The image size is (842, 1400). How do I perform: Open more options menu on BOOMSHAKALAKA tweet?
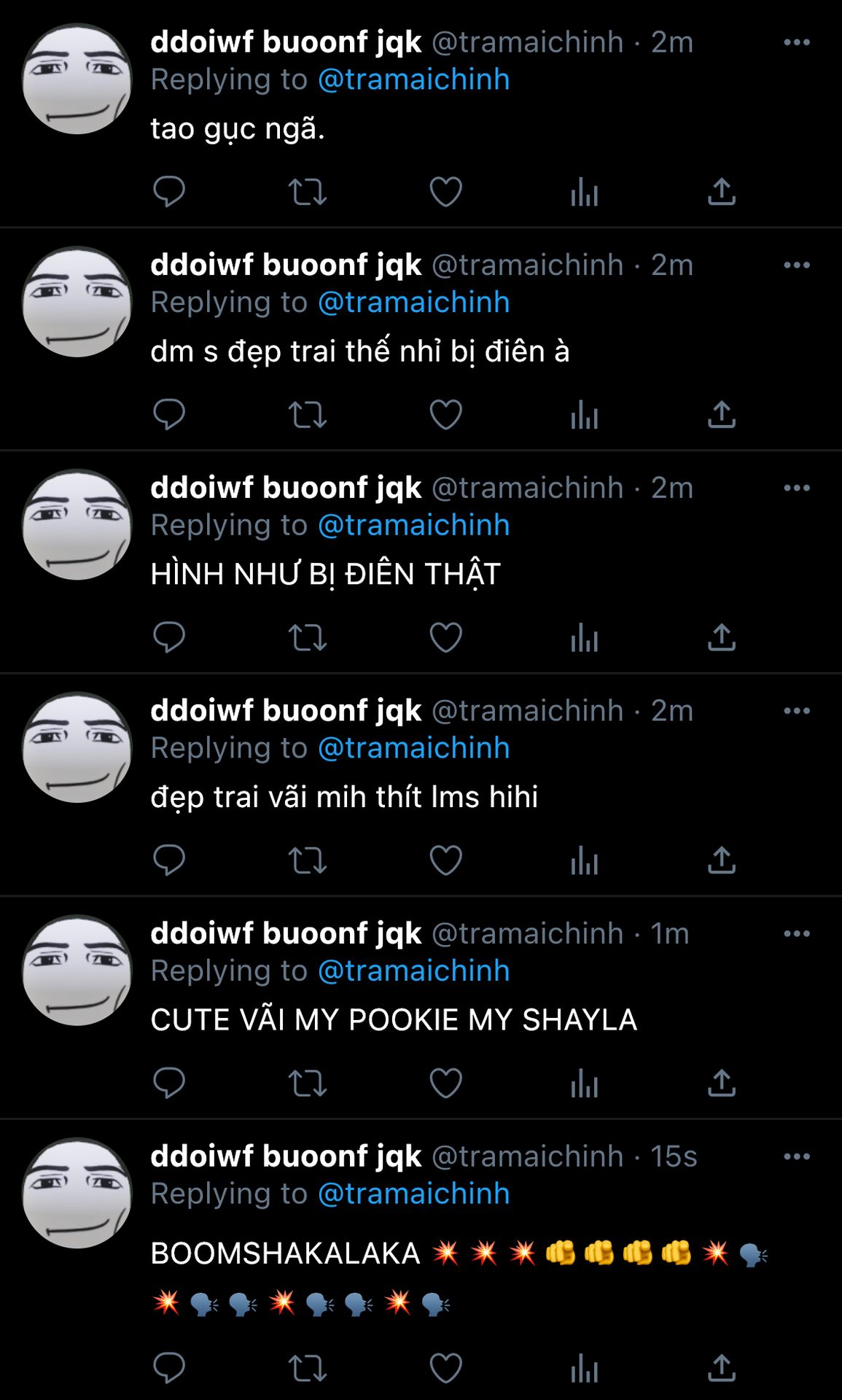point(797,1156)
